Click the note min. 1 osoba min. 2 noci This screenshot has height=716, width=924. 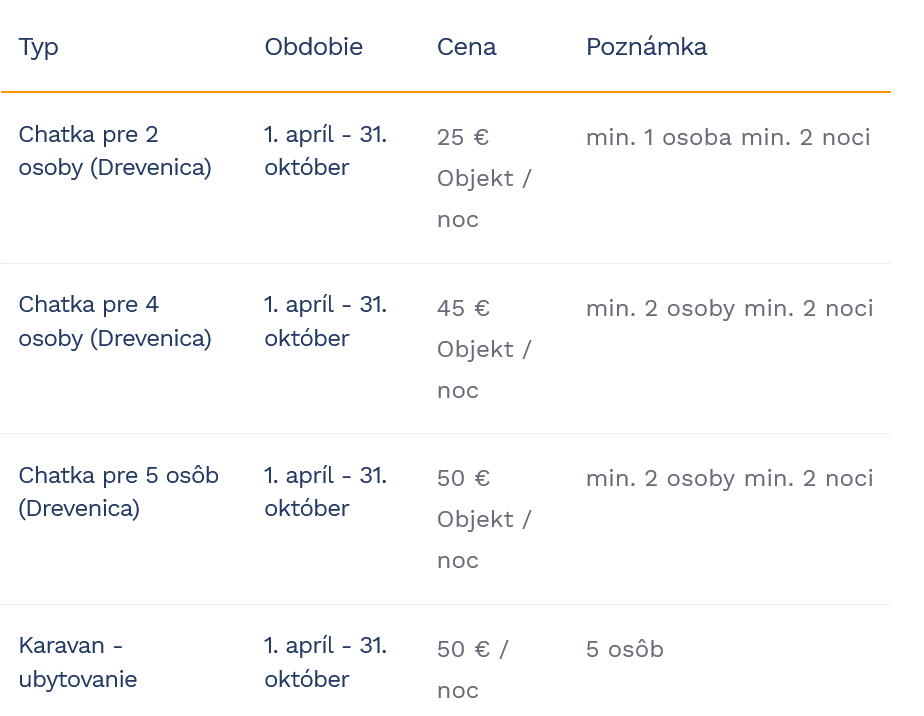tap(728, 137)
